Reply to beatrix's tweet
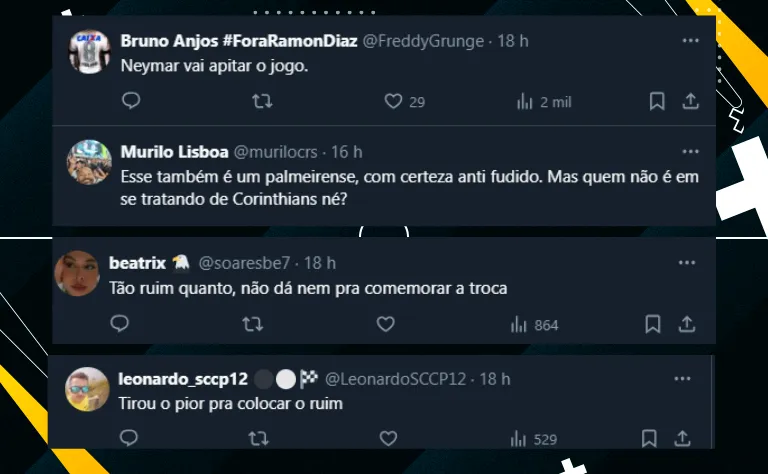Image resolution: width=768 pixels, height=474 pixels. (x=119, y=324)
